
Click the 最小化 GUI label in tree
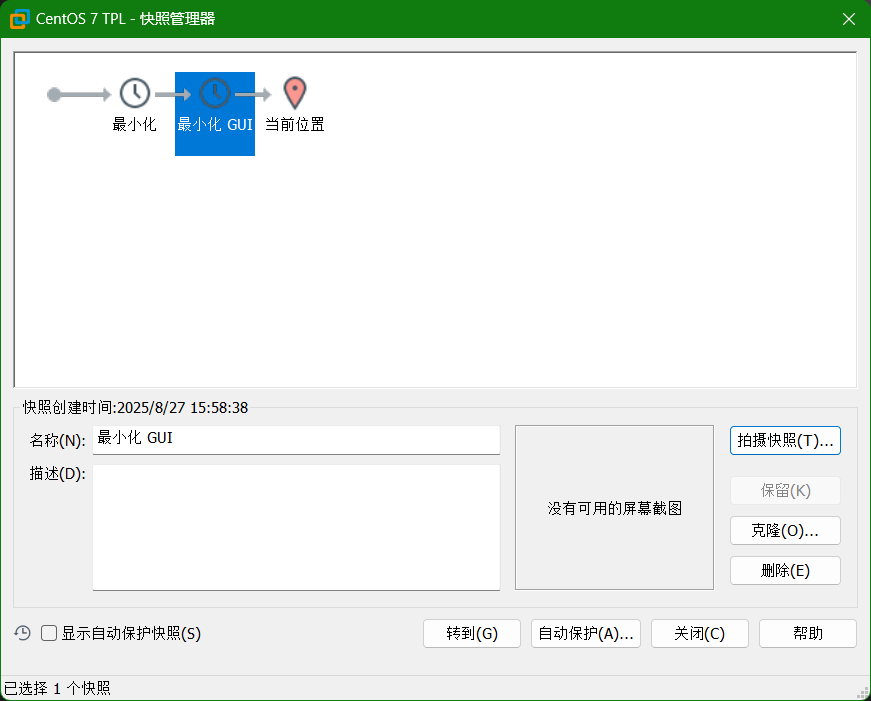tap(215, 124)
